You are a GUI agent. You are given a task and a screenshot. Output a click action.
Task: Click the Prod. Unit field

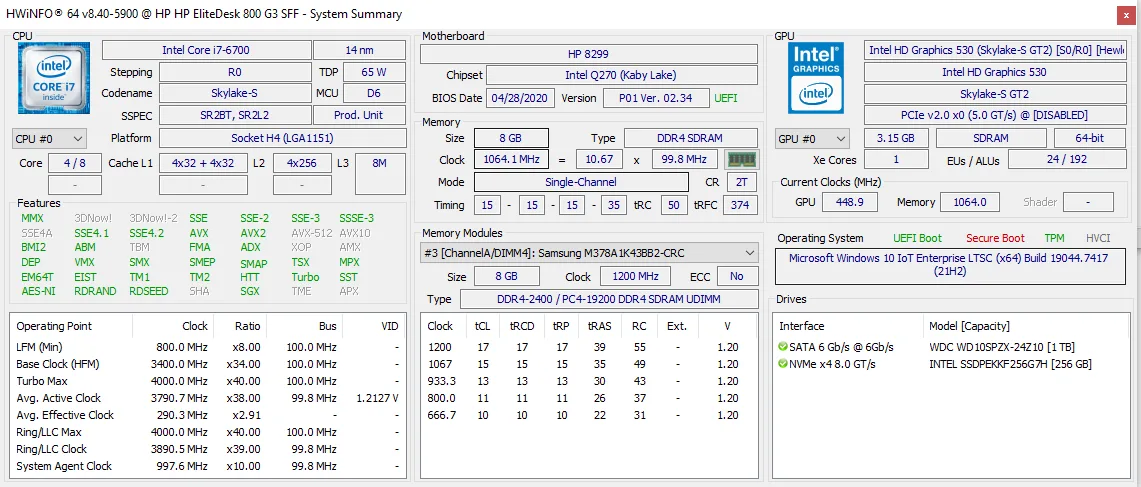click(359, 115)
